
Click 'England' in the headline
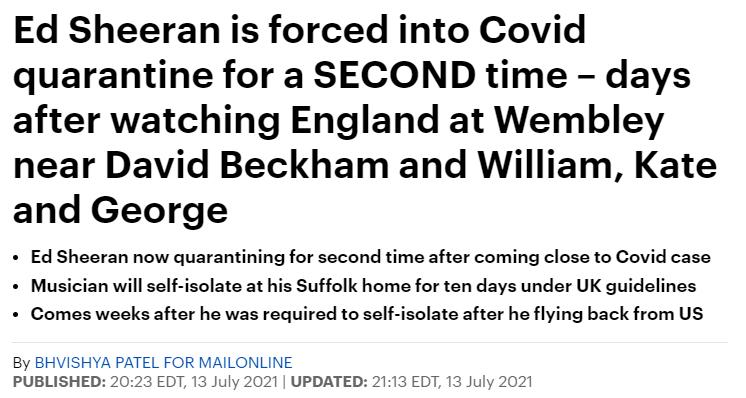(x=365, y=121)
